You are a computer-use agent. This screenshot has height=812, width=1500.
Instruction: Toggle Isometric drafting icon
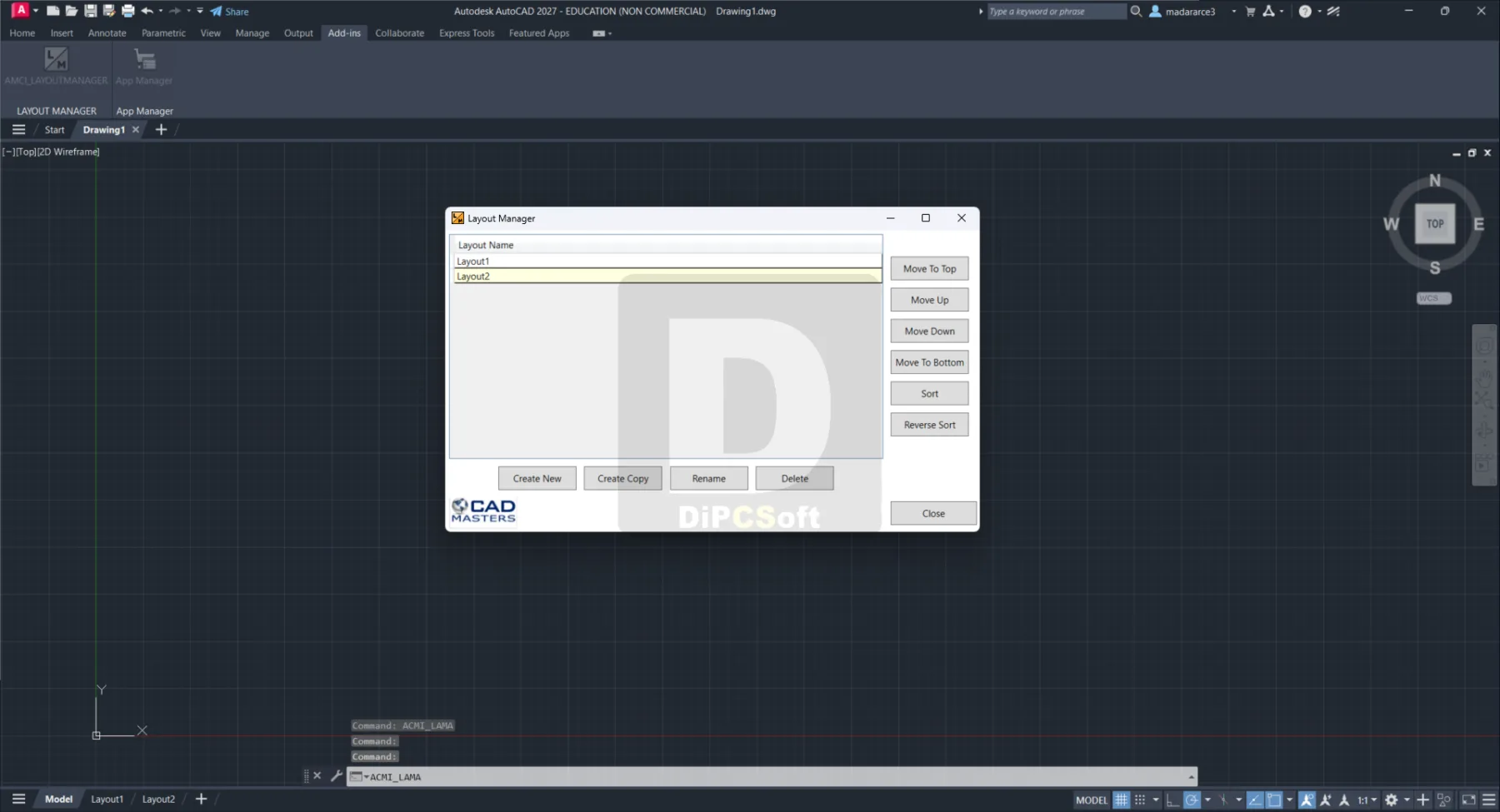coord(1223,800)
